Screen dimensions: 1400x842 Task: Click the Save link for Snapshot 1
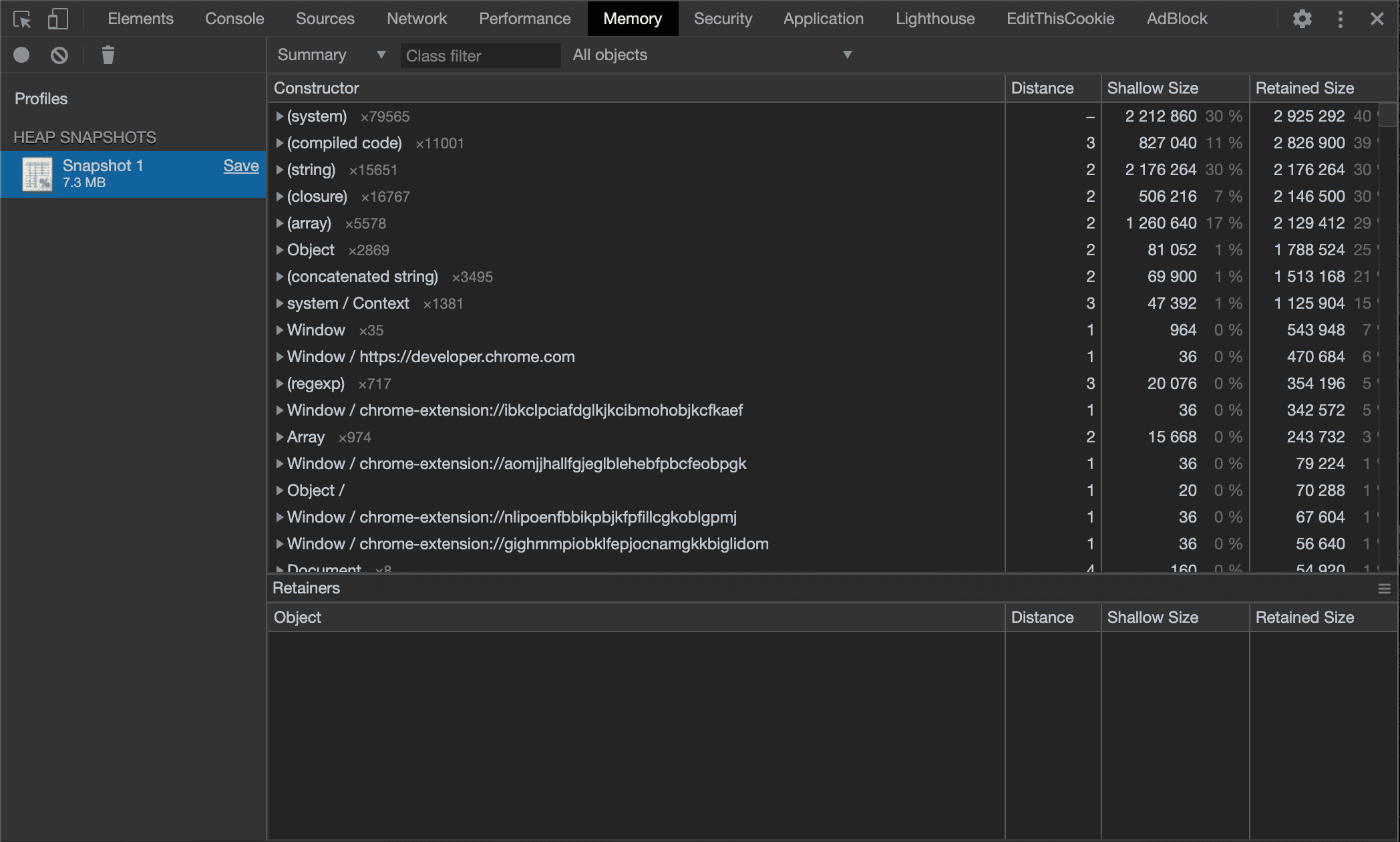click(240, 166)
